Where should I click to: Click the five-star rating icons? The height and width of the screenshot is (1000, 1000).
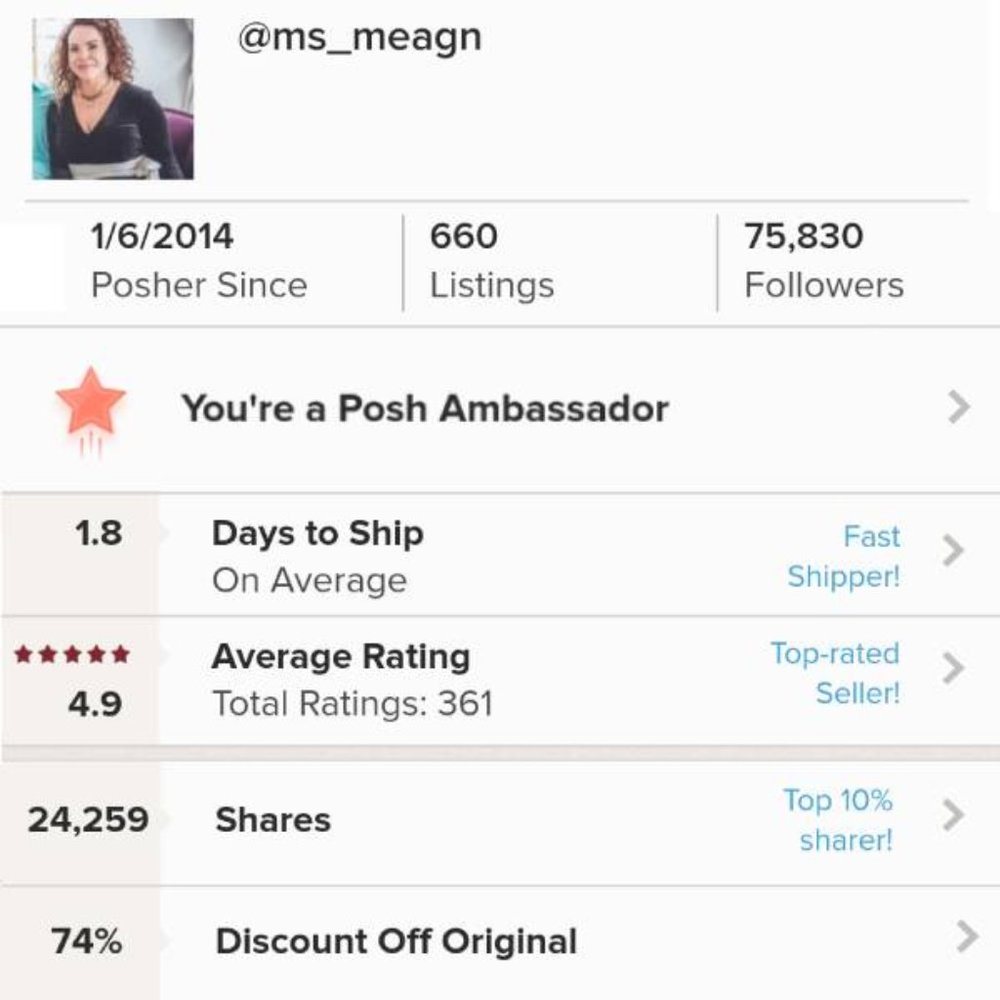[72, 654]
